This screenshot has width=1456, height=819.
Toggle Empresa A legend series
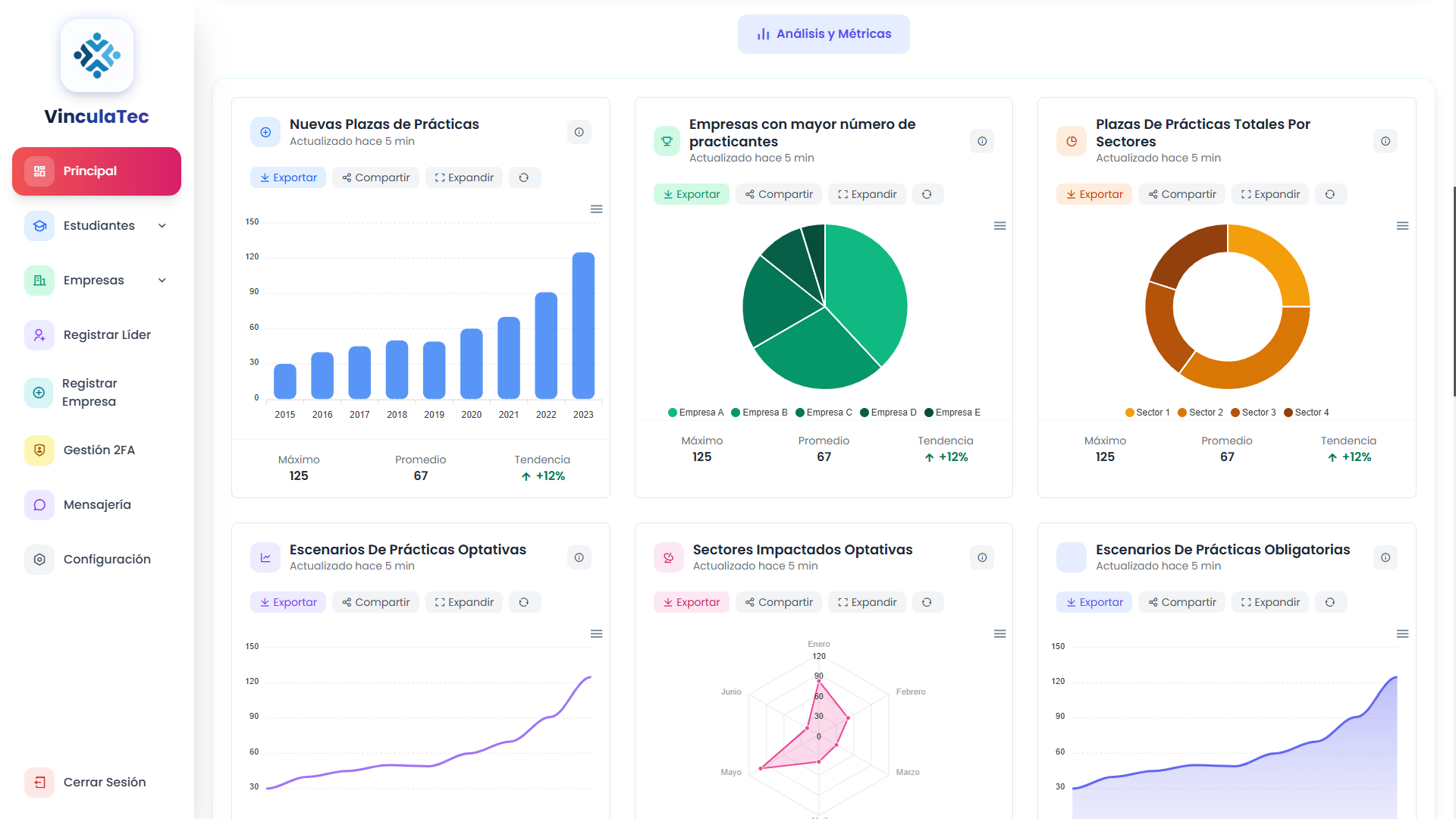(x=696, y=413)
